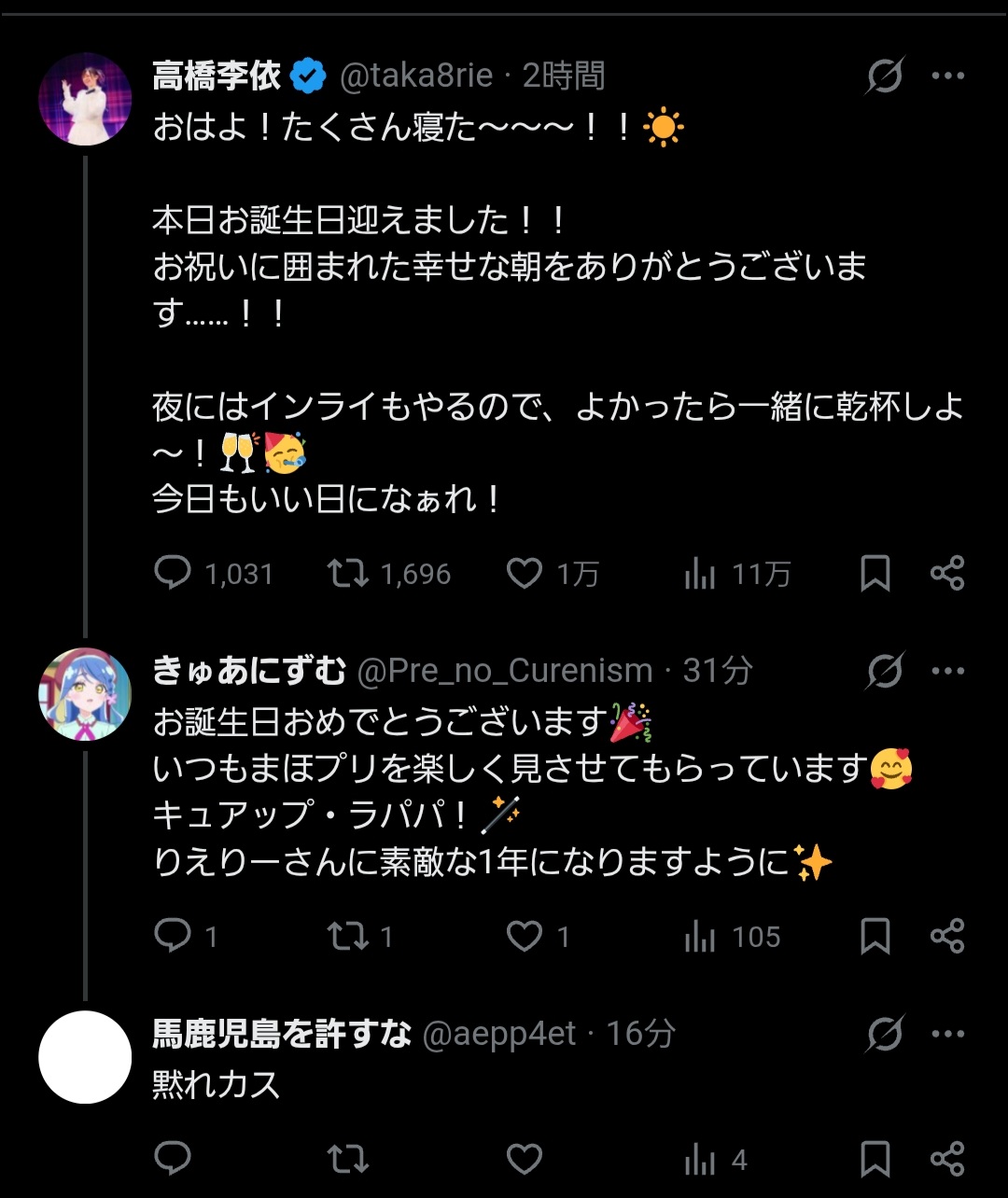The image size is (1008, 1198).
Task: Reply to 高橋李依's birthday post
Action: point(173,573)
